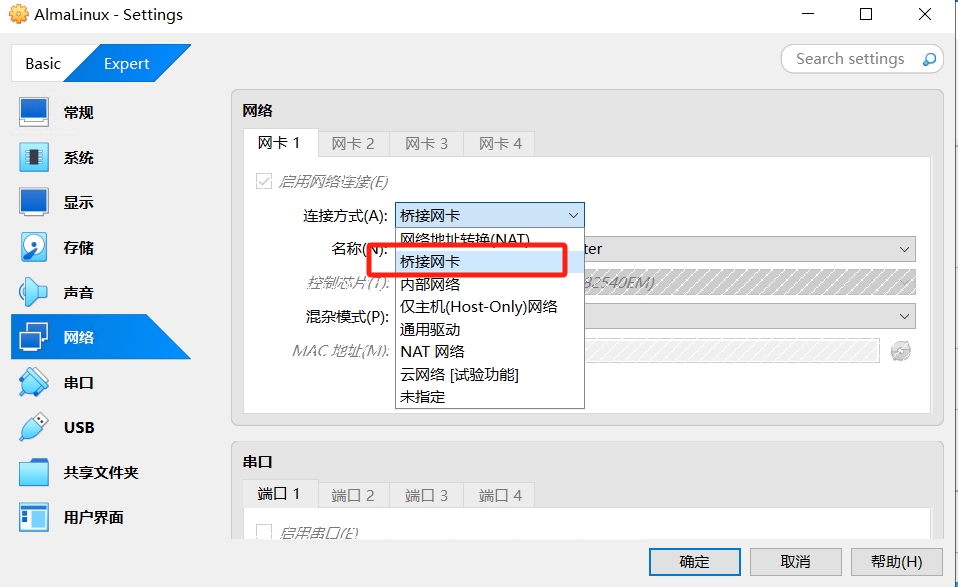Image resolution: width=958 pixels, height=587 pixels.
Task: Go to the 系统 settings category
Action: coord(79,158)
